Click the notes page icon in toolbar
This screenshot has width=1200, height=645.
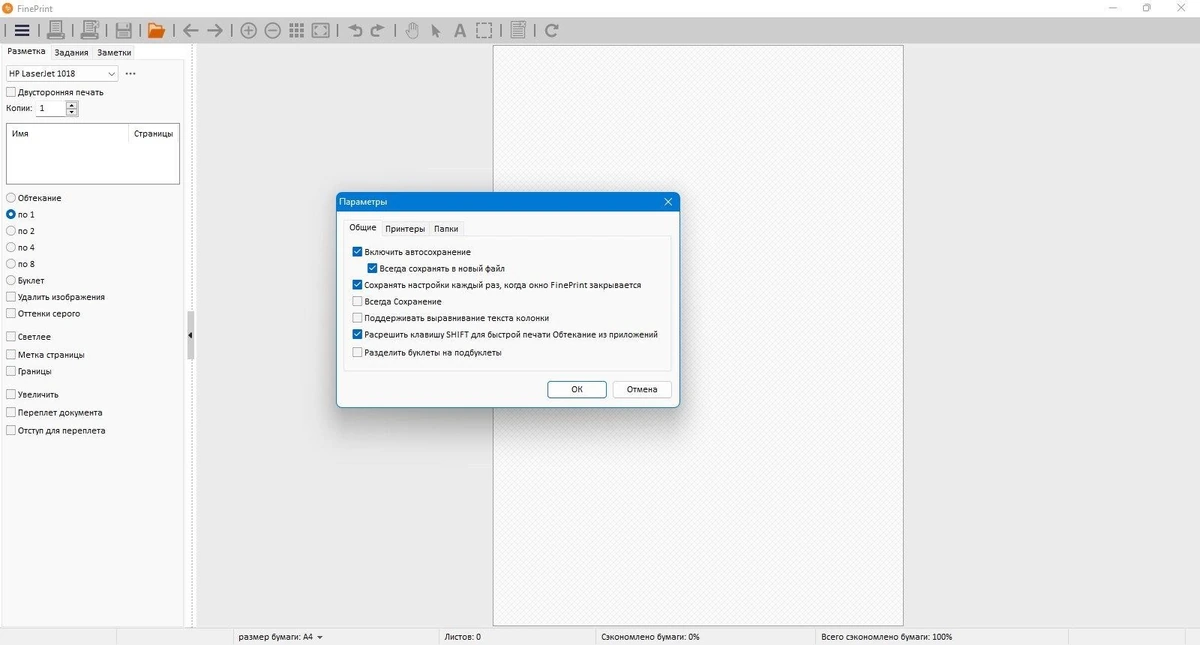(518, 30)
